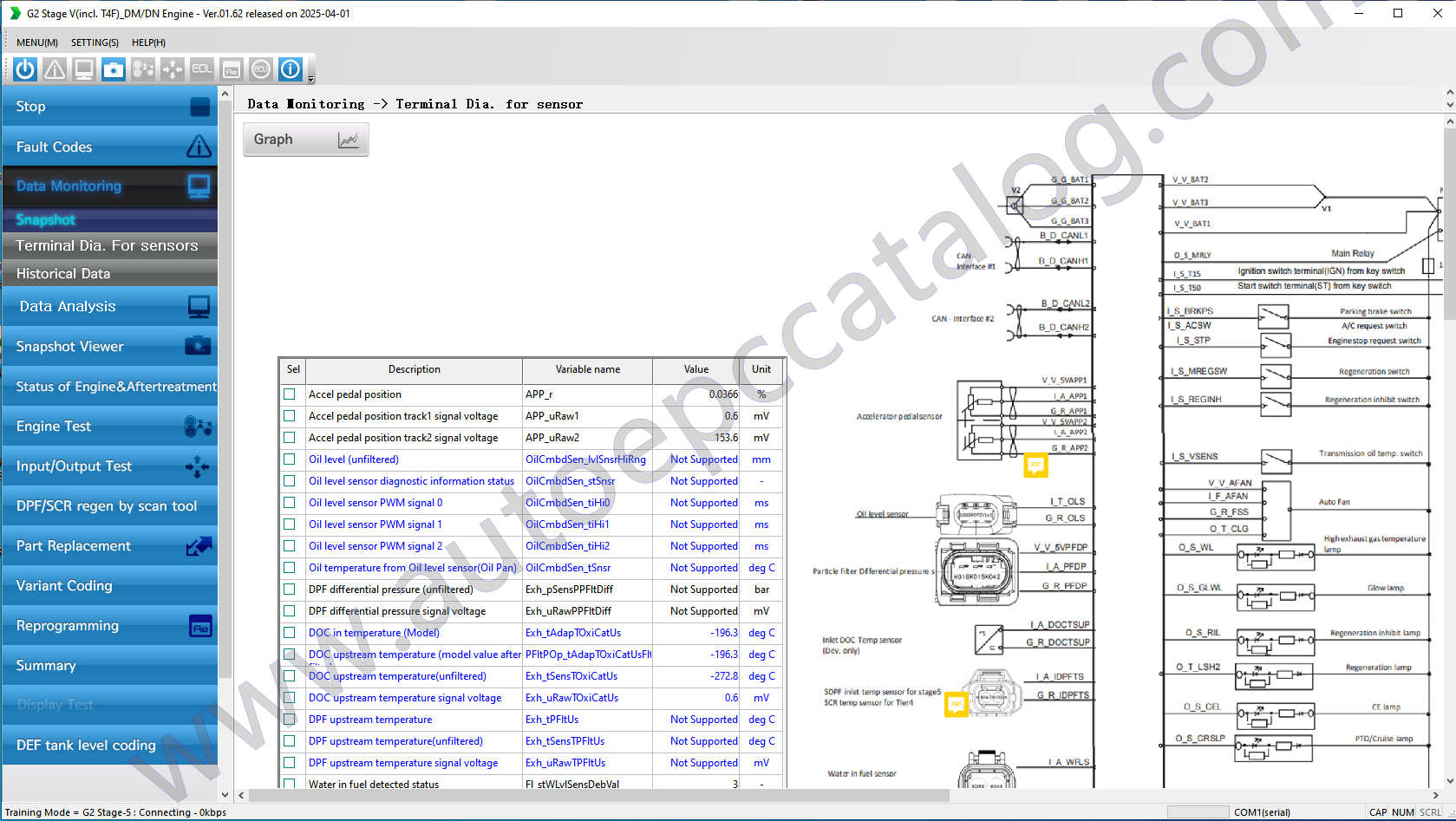The width and height of the screenshot is (1456, 821).
Task: Click the power icon in the toolbar
Action: click(x=25, y=69)
